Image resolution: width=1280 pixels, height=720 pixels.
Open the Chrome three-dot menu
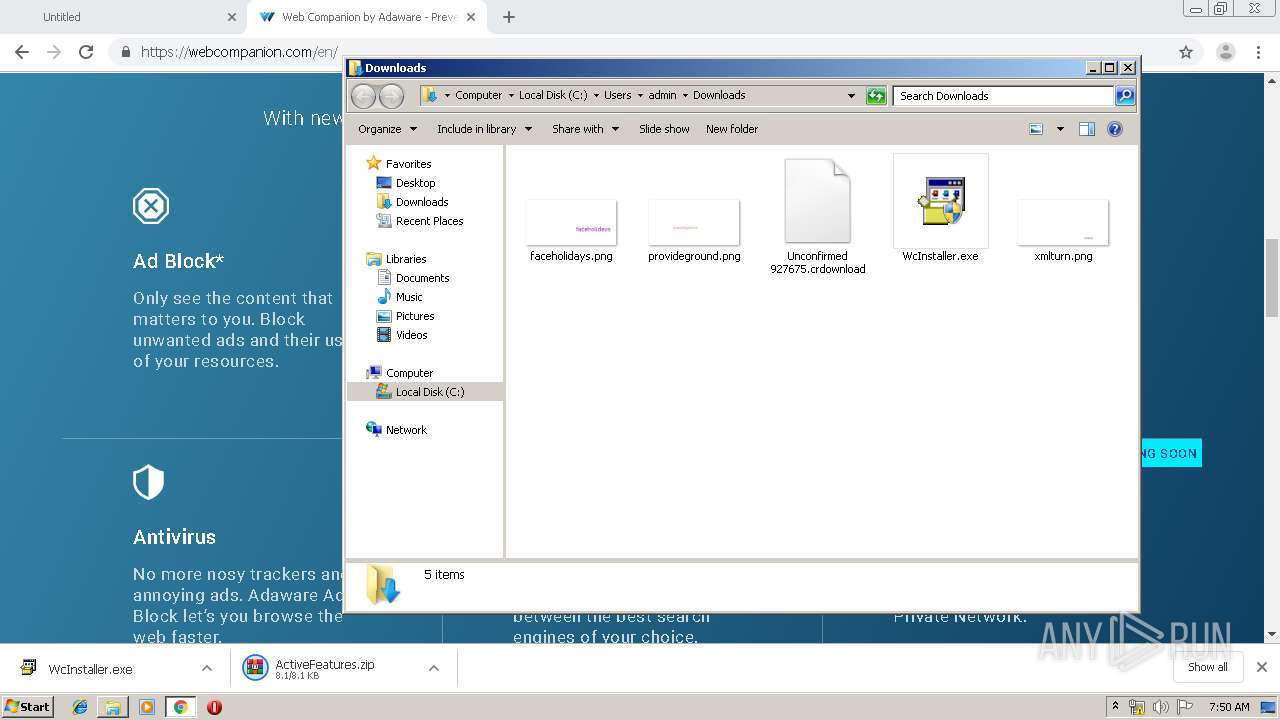pyautogui.click(x=1258, y=52)
